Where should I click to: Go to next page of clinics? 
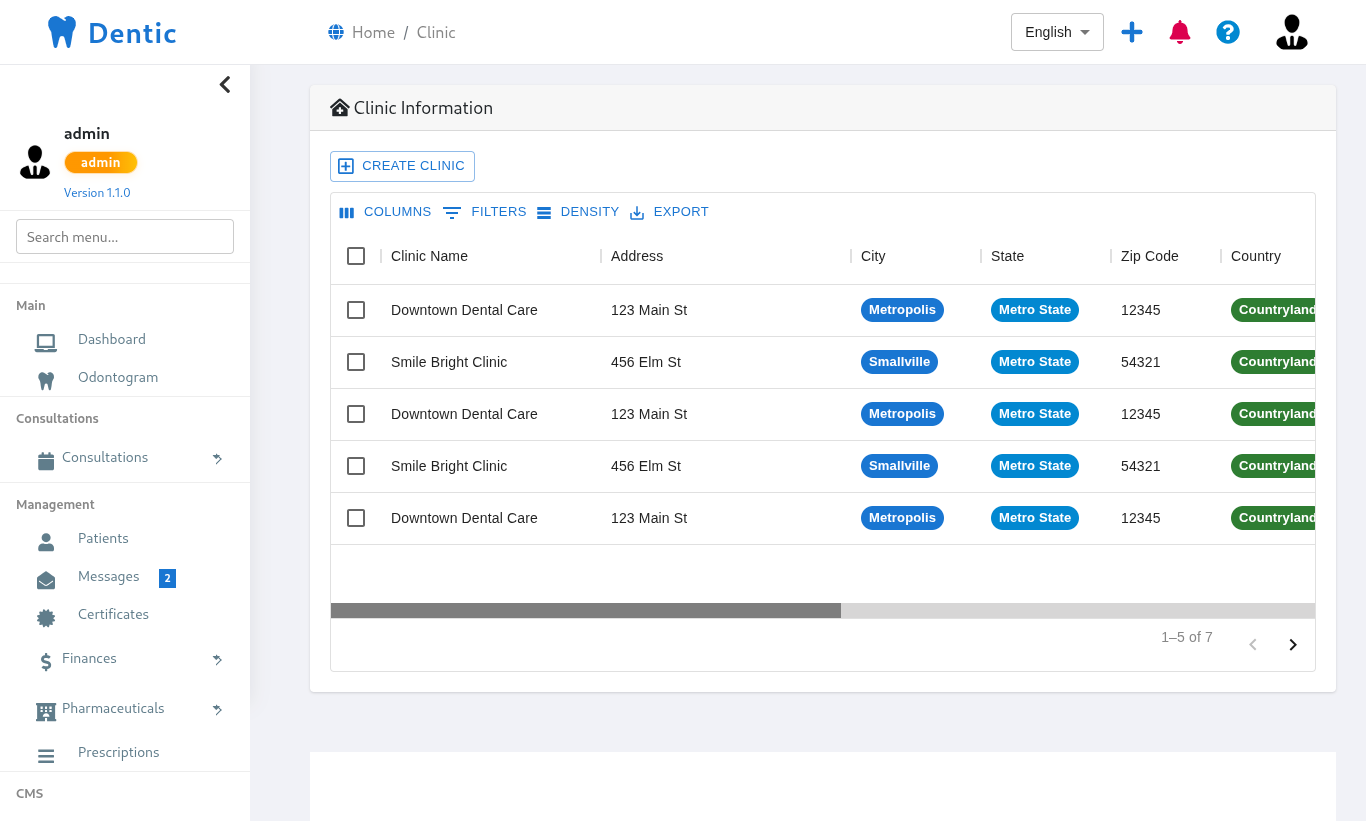[x=1292, y=645]
